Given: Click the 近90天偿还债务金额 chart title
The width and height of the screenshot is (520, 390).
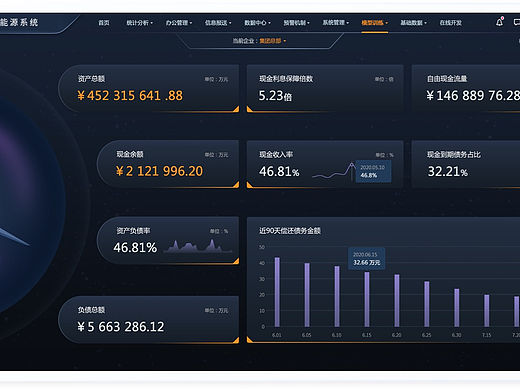Looking at the screenshot, I should click(290, 231).
